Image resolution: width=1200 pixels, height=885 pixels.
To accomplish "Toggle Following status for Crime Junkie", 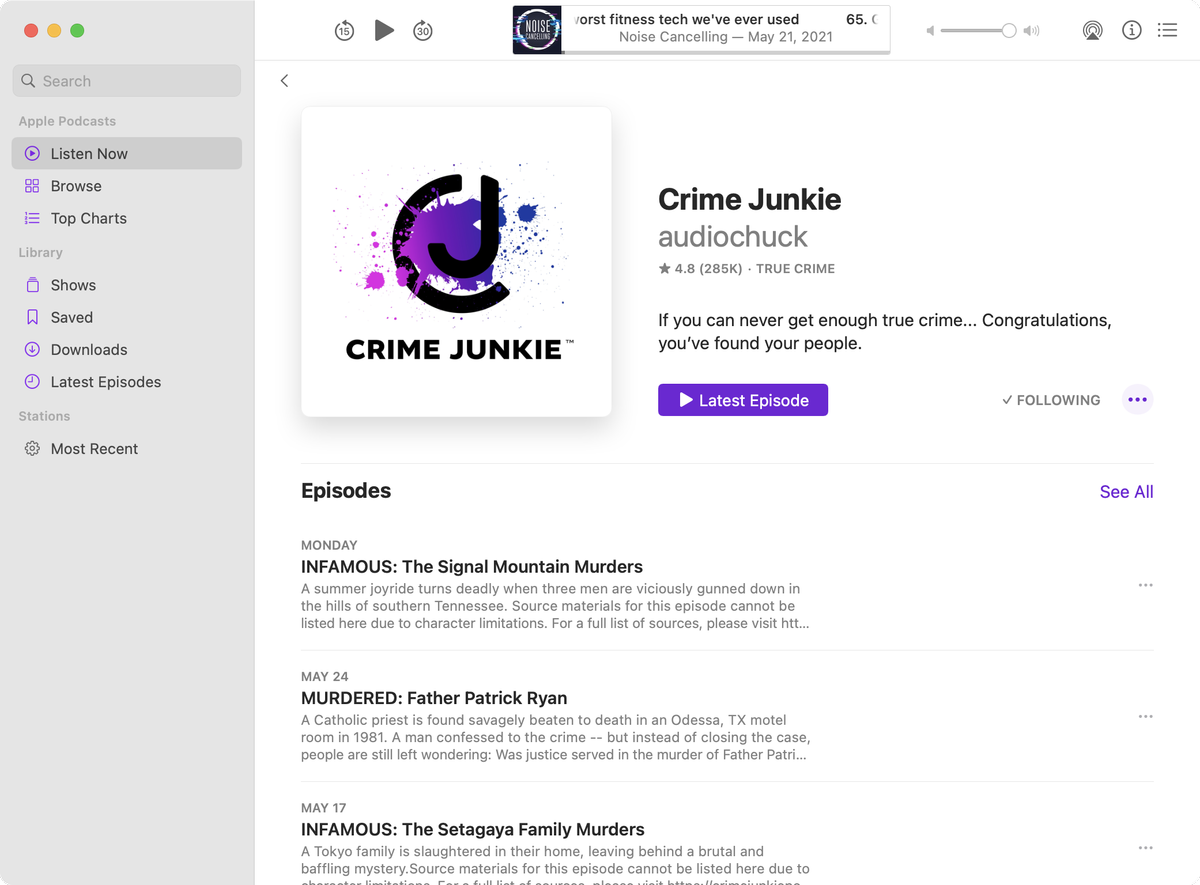I will point(1050,400).
